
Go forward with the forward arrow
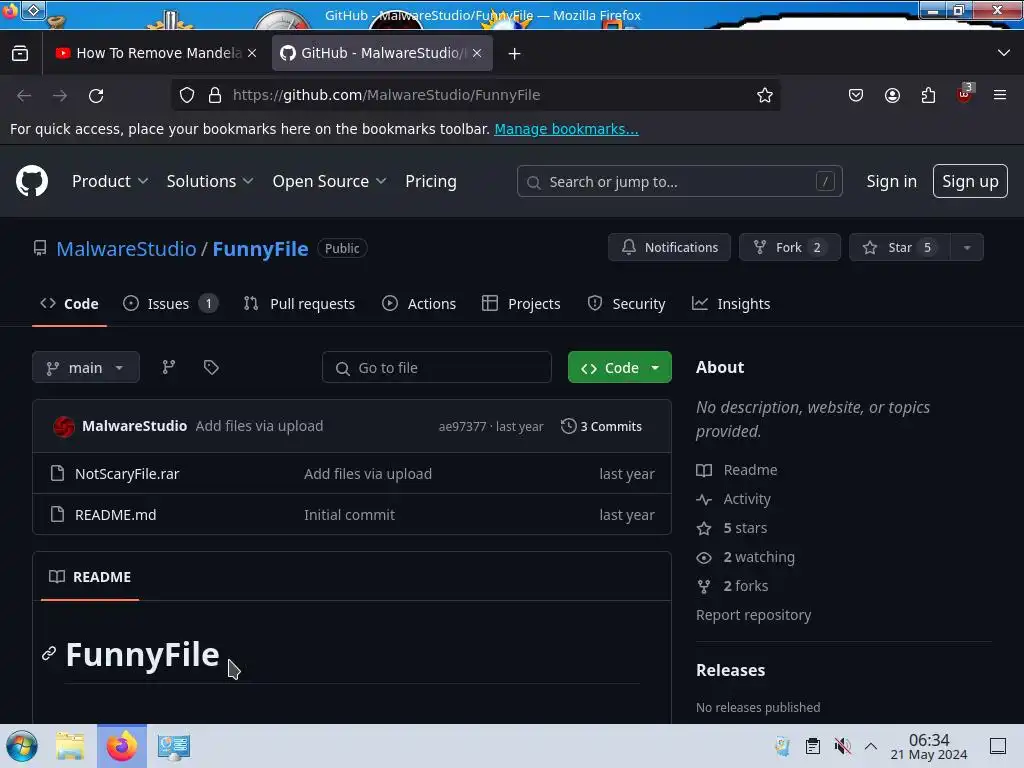(x=60, y=95)
